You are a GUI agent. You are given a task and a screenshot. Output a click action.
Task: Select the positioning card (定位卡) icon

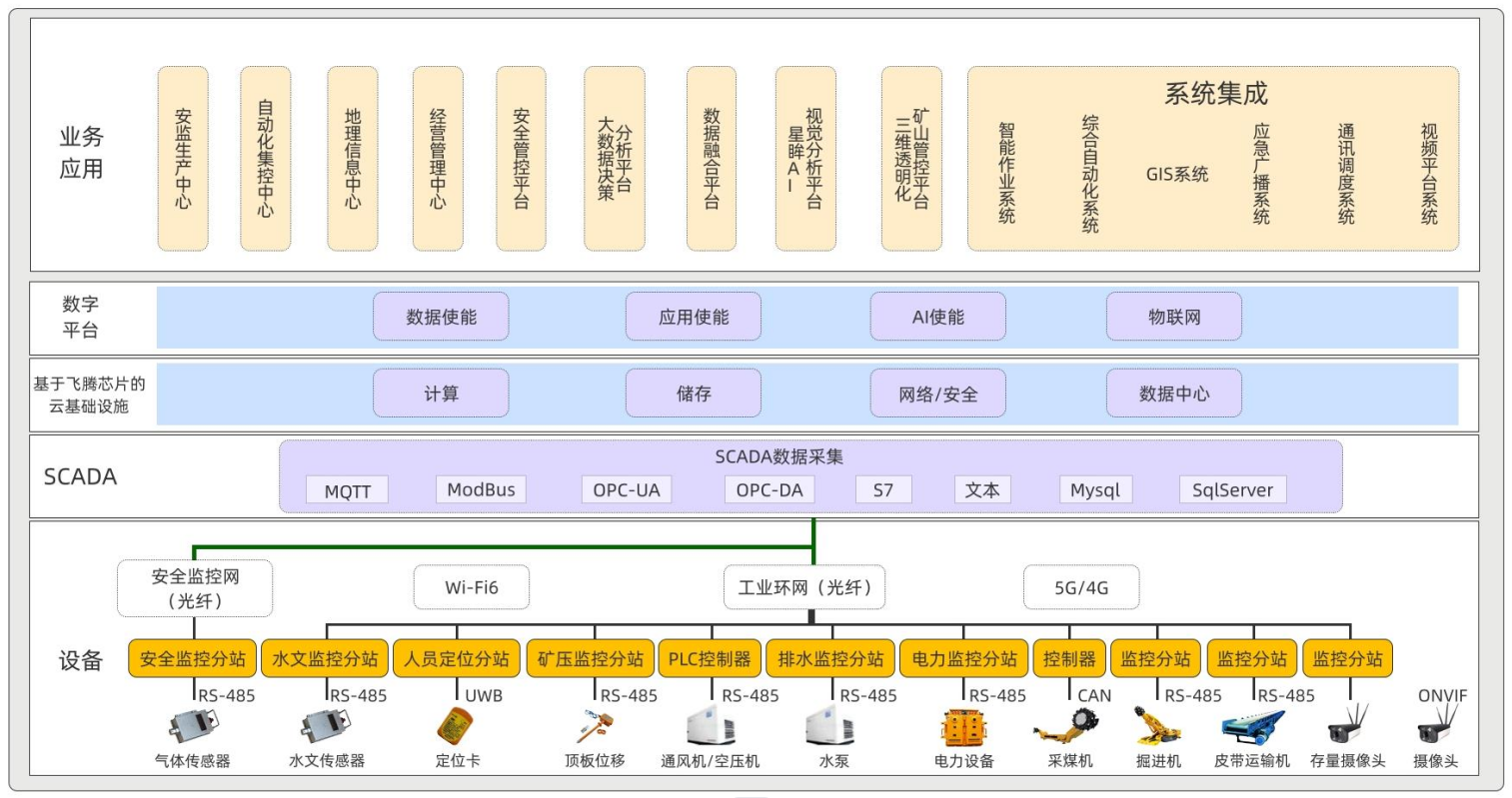point(457,726)
